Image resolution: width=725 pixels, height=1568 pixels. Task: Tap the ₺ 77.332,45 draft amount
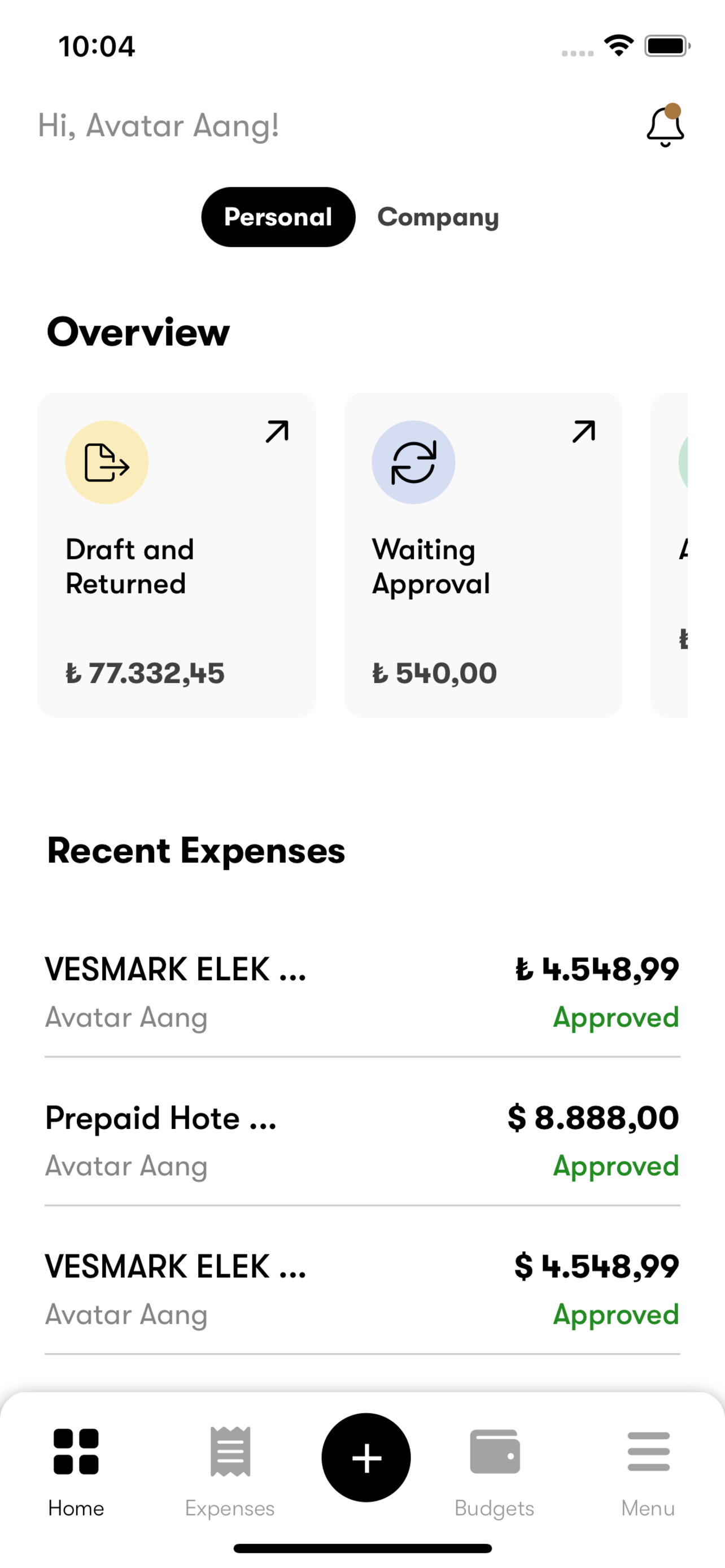[x=145, y=673]
